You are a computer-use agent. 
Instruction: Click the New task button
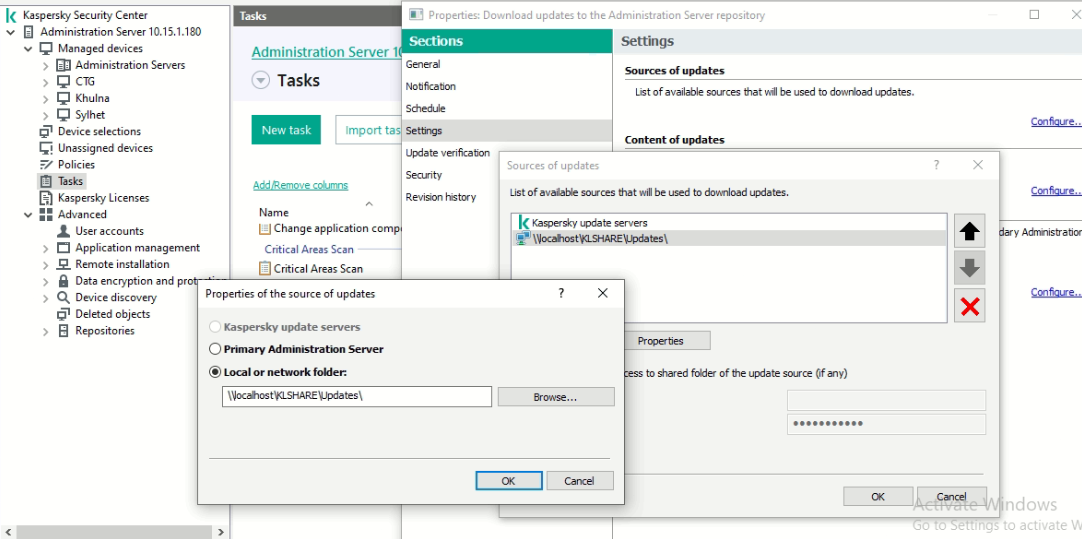(286, 130)
